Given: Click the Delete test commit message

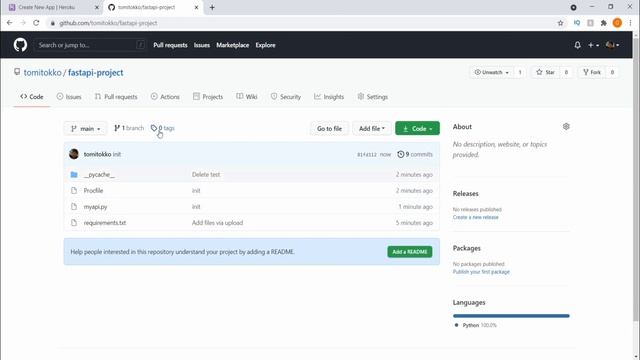Looking at the screenshot, I should (206, 175).
